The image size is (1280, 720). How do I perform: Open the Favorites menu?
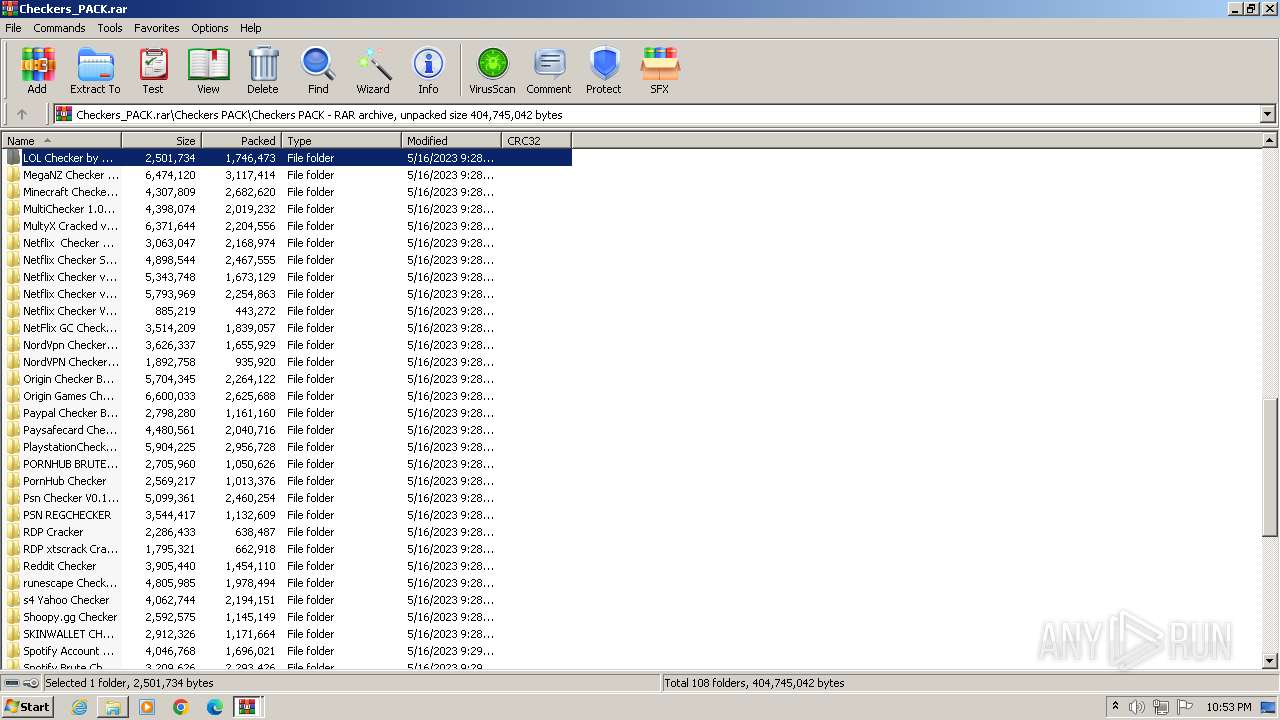[157, 28]
